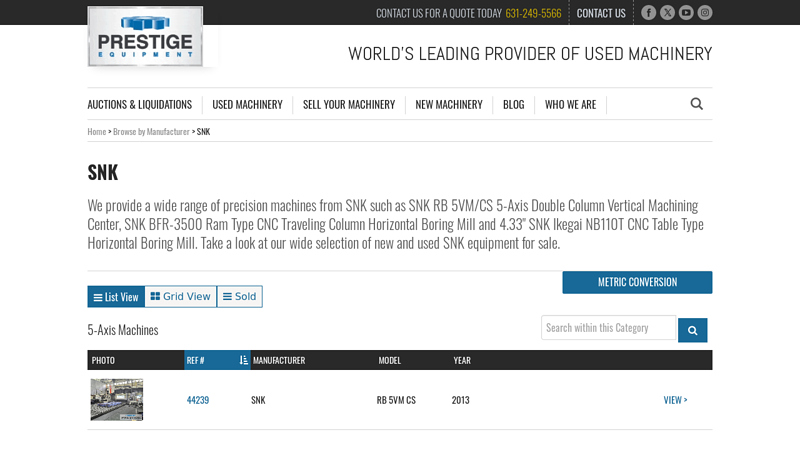Switch to List View
This screenshot has width=800, height=450.
pos(116,297)
